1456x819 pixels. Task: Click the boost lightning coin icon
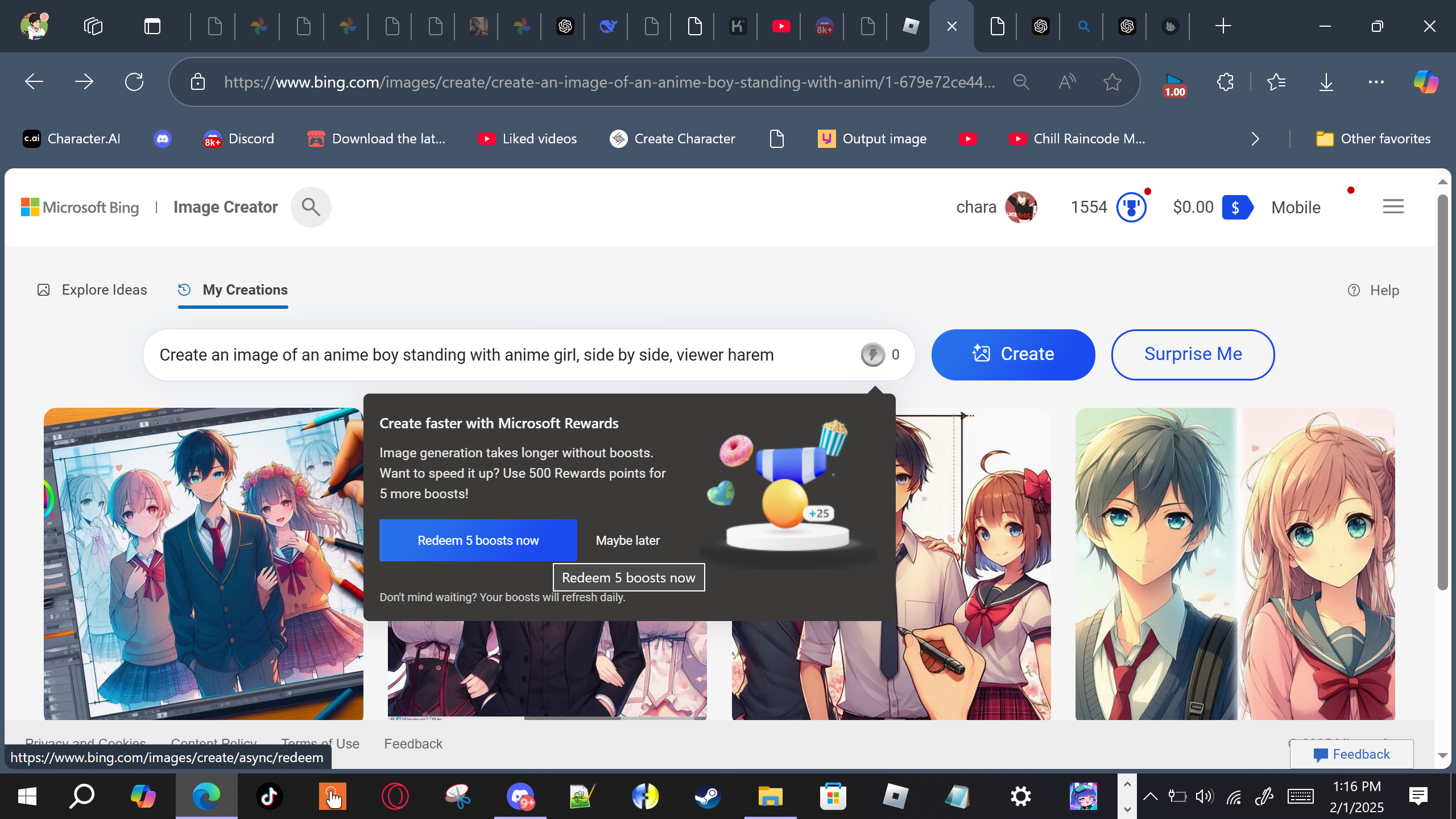coord(872,355)
